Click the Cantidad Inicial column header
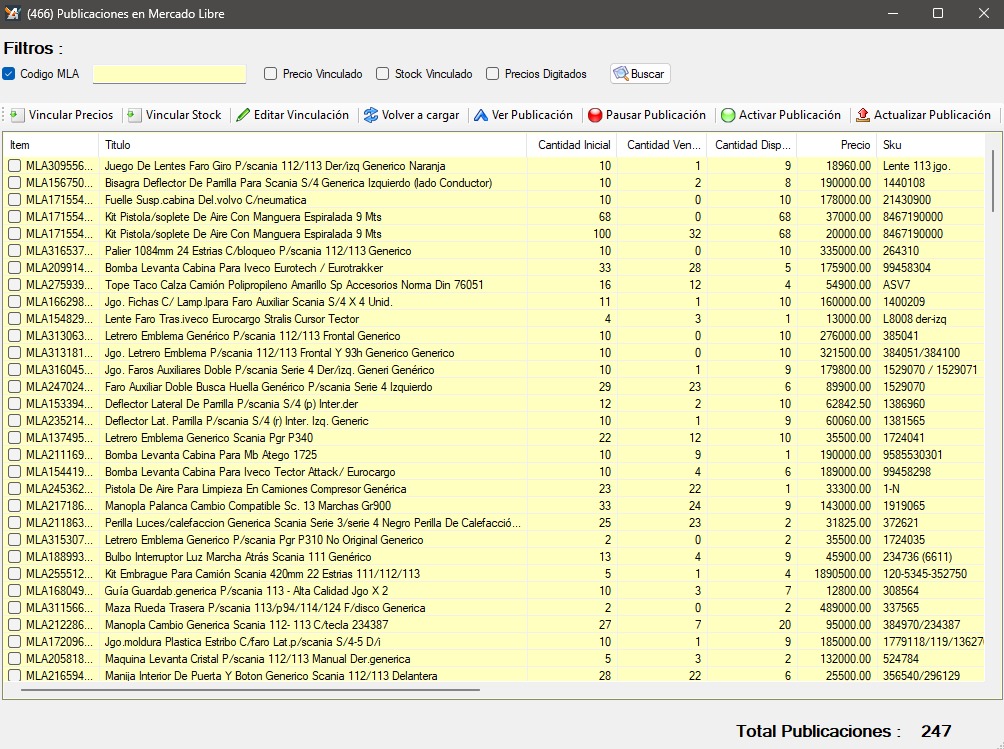Image resolution: width=1004 pixels, height=749 pixels. (x=574, y=145)
